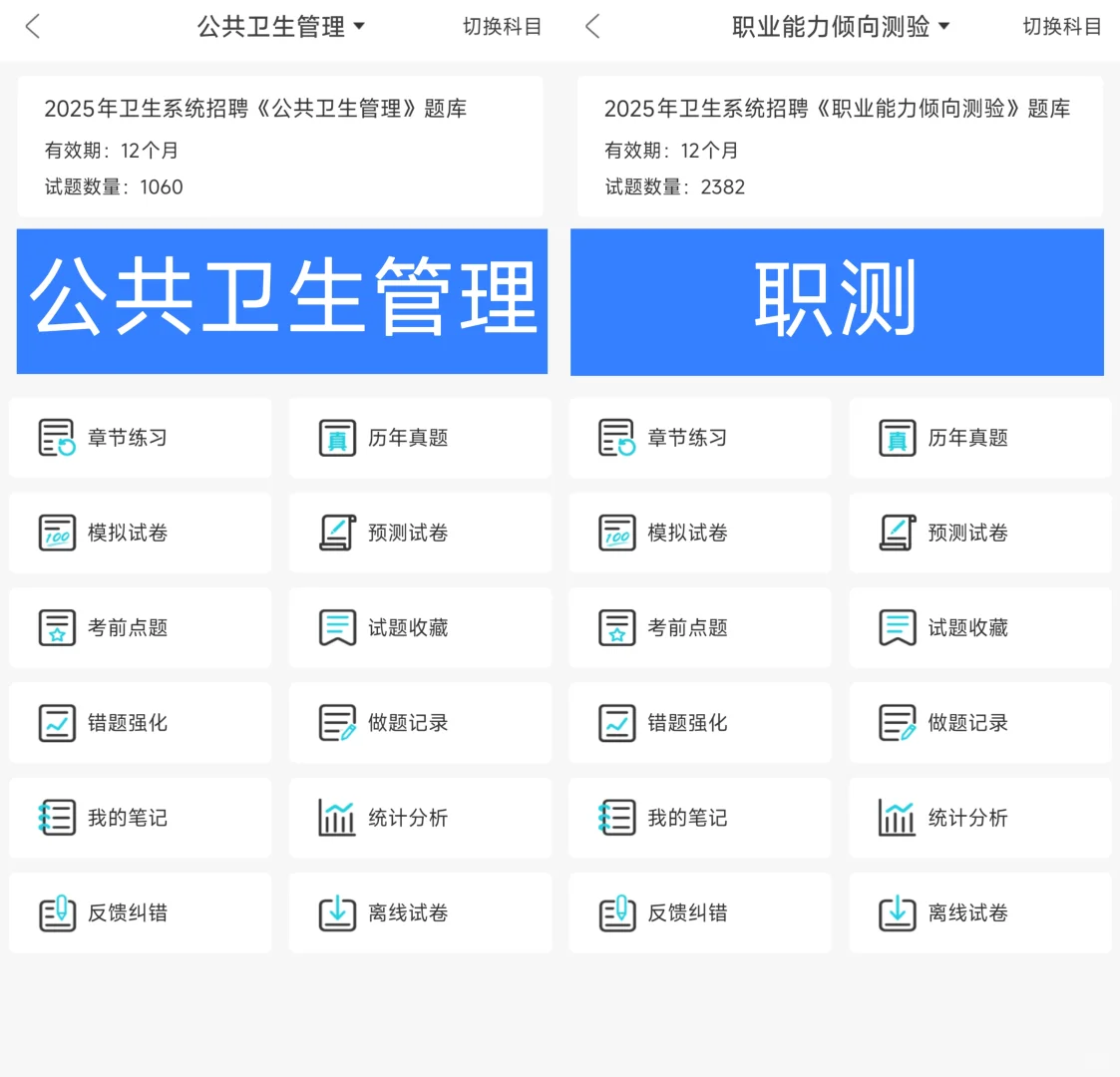Open 我的笔记 icon in 公共卫生管理 panel

[x=57, y=817]
